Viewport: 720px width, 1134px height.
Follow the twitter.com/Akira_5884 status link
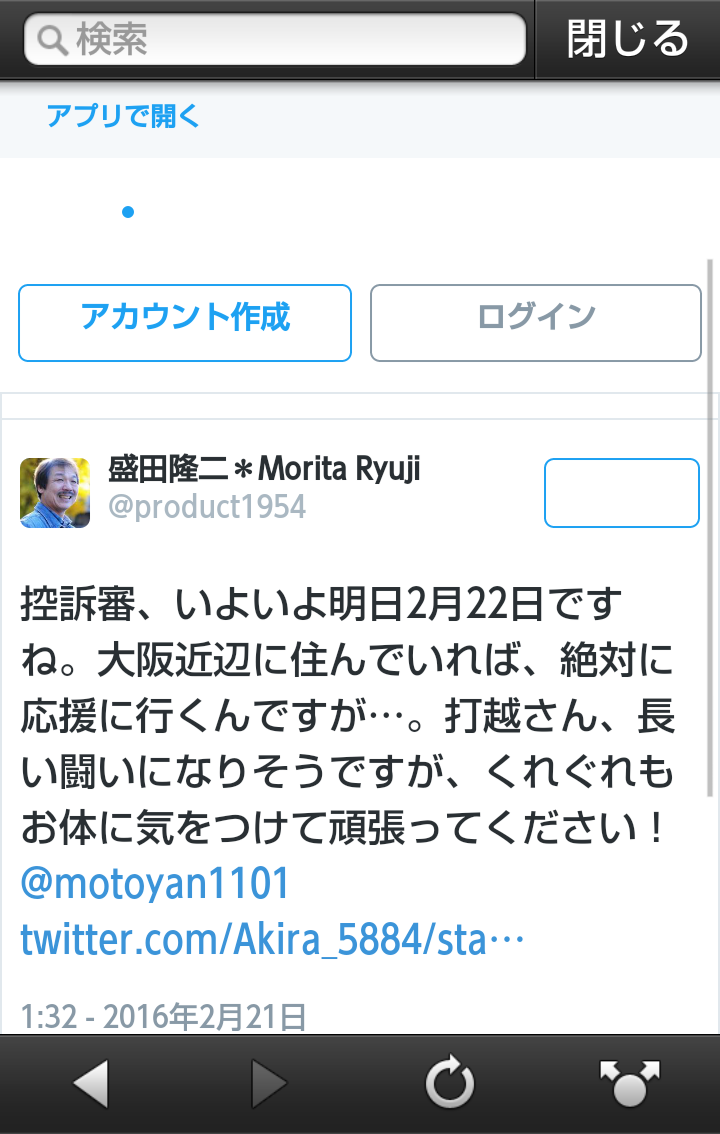click(x=272, y=939)
